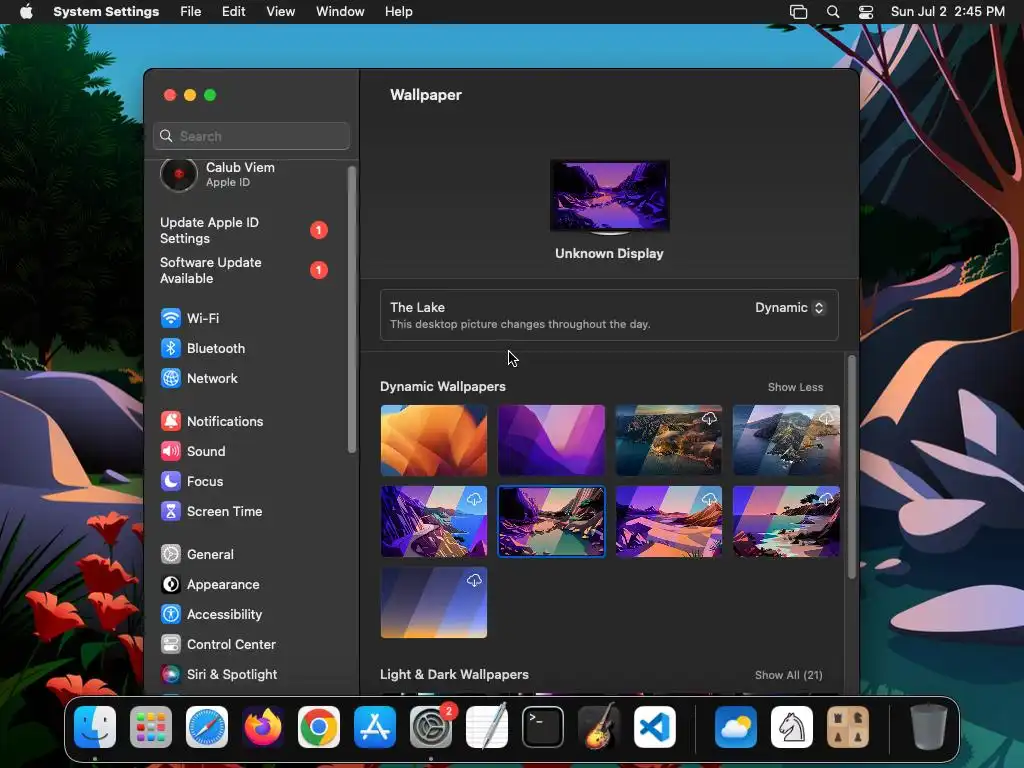
Task: Launch Google Chrome from the Dock
Action: tap(319, 727)
